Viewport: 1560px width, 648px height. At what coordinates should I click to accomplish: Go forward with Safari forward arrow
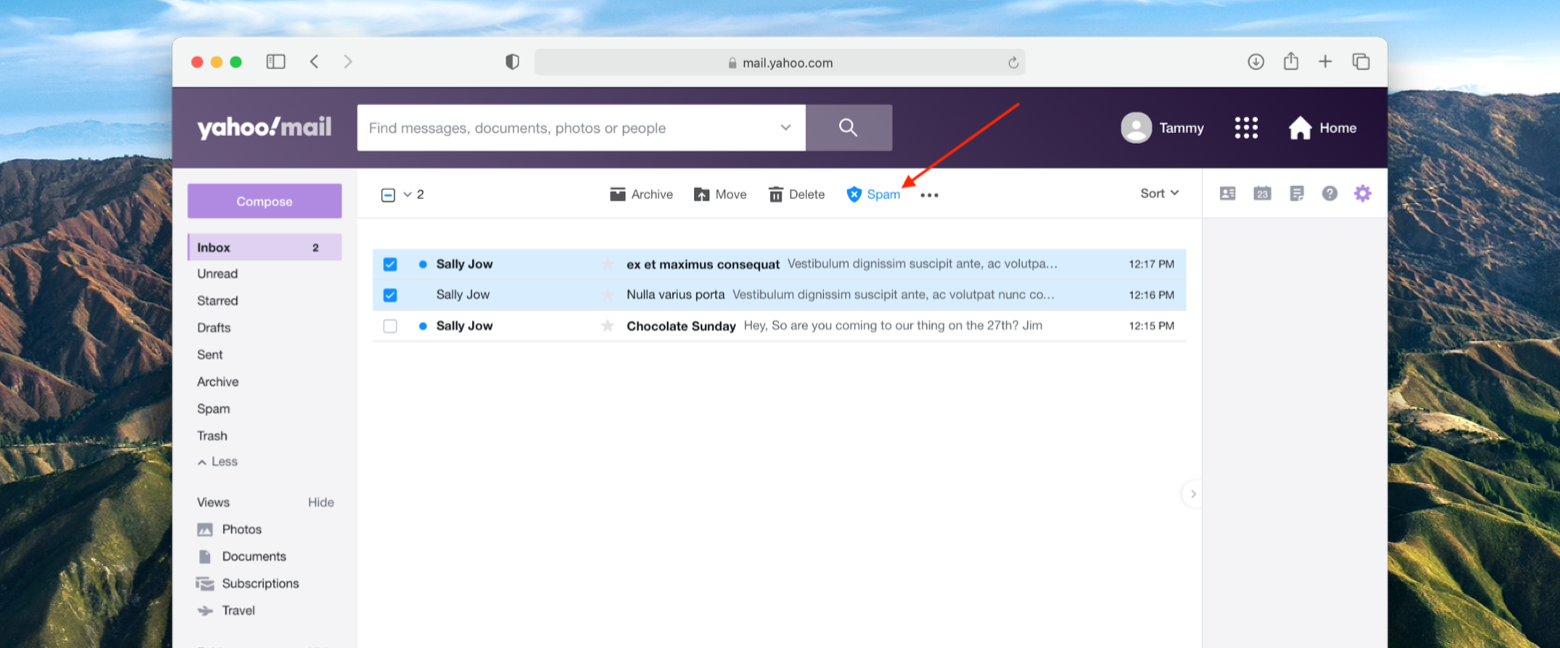pos(348,62)
